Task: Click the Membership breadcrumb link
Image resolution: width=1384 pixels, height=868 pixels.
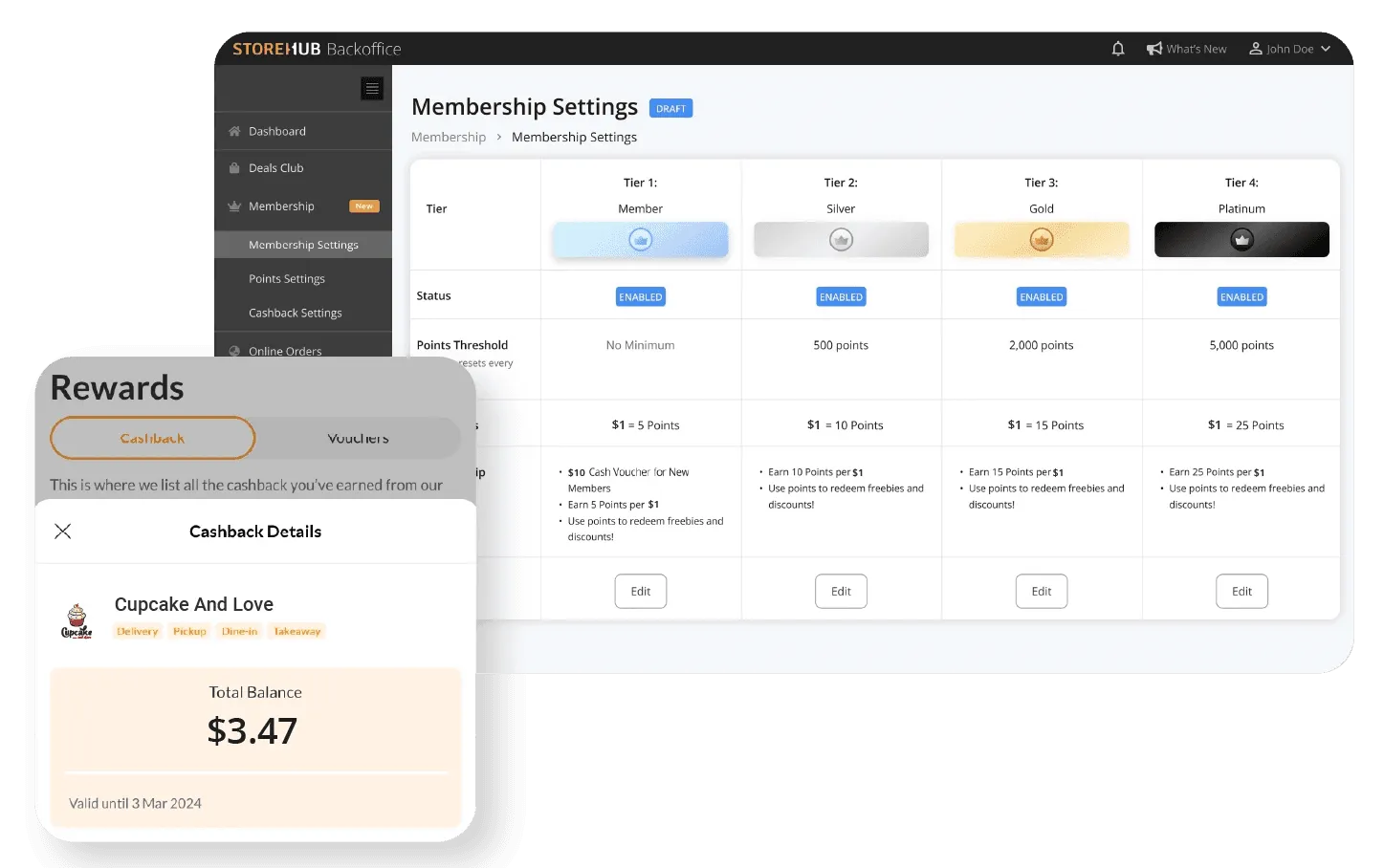Action: point(449,137)
